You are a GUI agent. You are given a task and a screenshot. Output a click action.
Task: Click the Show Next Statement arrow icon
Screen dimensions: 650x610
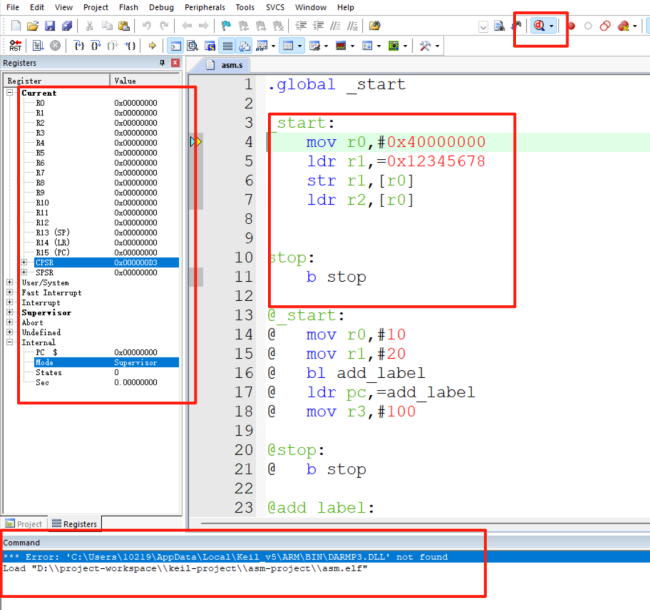click(x=153, y=45)
